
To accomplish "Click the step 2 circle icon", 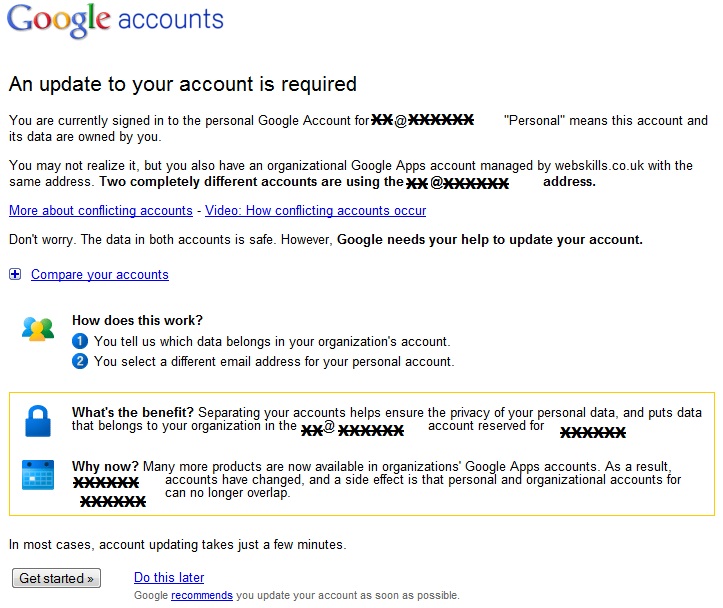I will [80, 361].
